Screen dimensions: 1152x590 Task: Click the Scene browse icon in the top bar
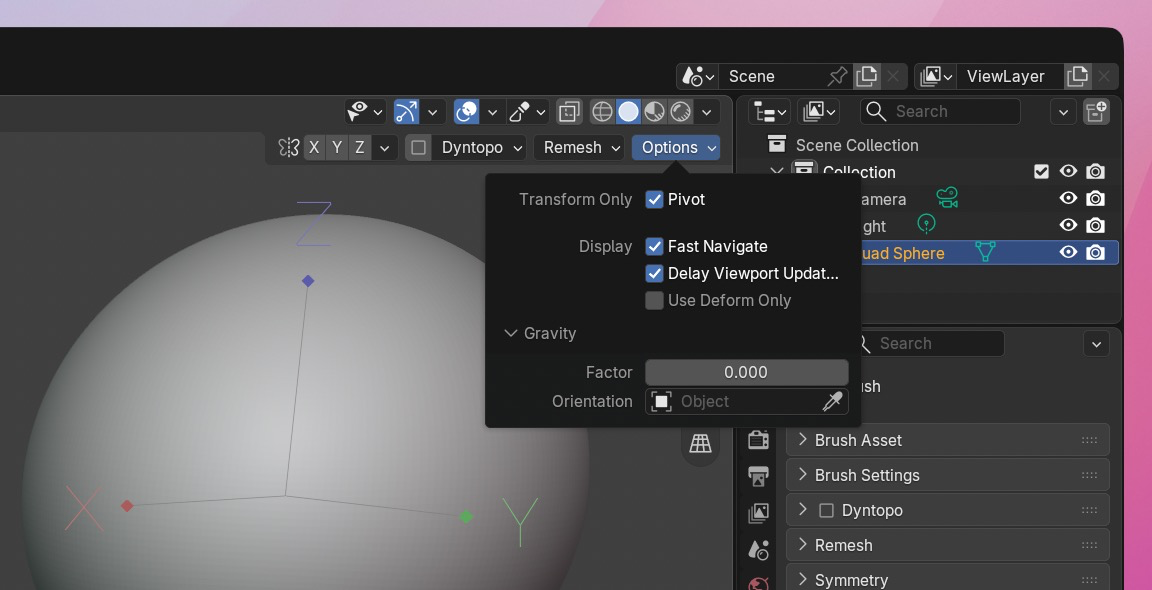pos(698,76)
